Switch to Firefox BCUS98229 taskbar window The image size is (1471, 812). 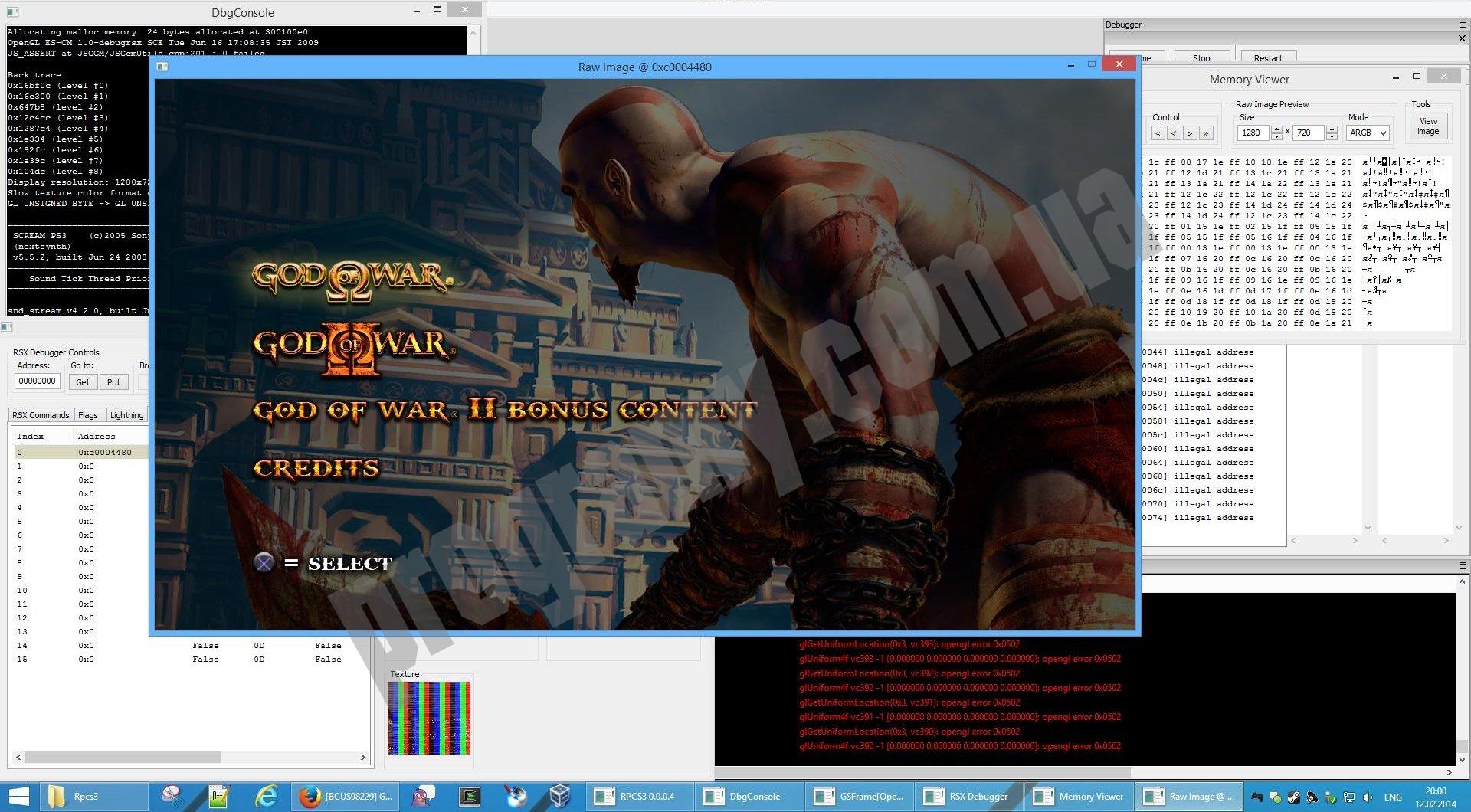pyautogui.click(x=346, y=797)
